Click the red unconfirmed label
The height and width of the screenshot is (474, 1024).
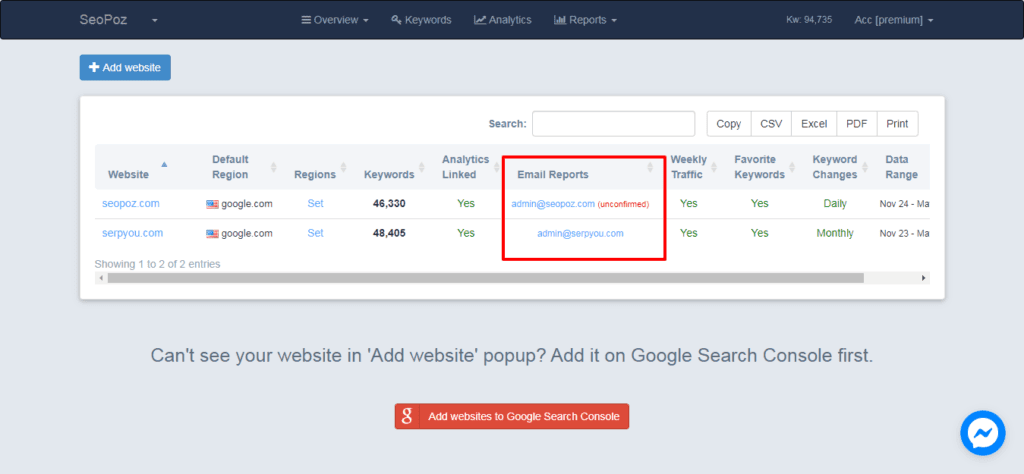[623, 204]
